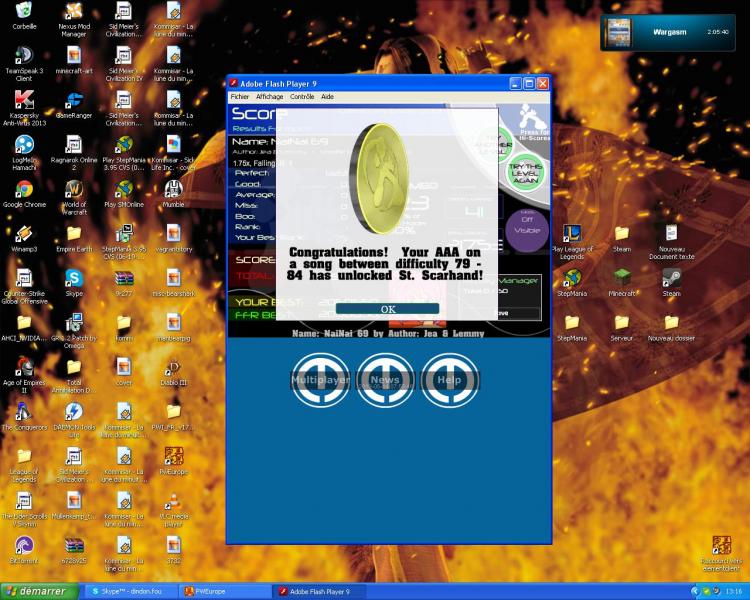Click the gold St. Scarhand coin
The width and height of the screenshot is (750, 600).
pyautogui.click(x=379, y=178)
